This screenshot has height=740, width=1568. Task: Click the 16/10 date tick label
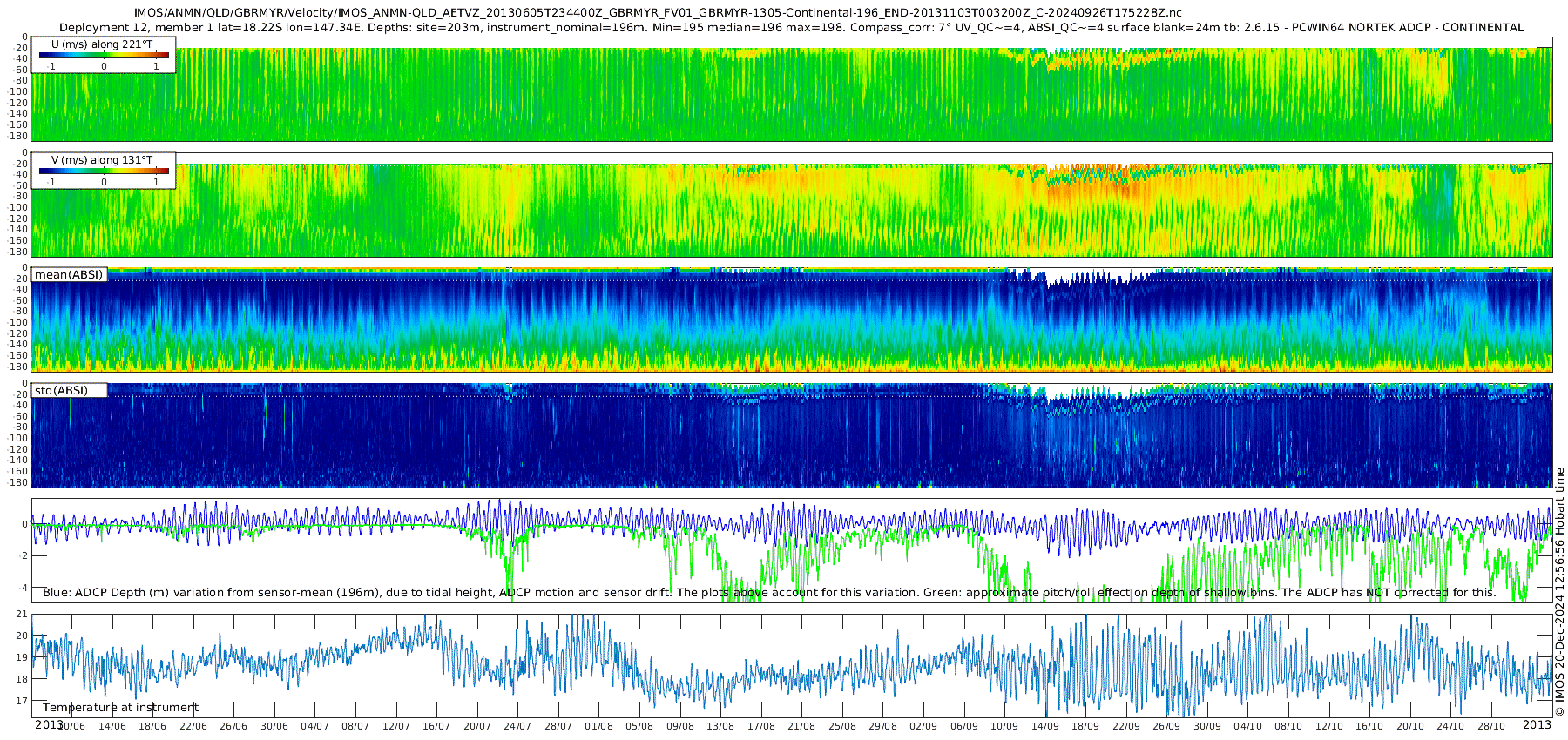point(1369,726)
